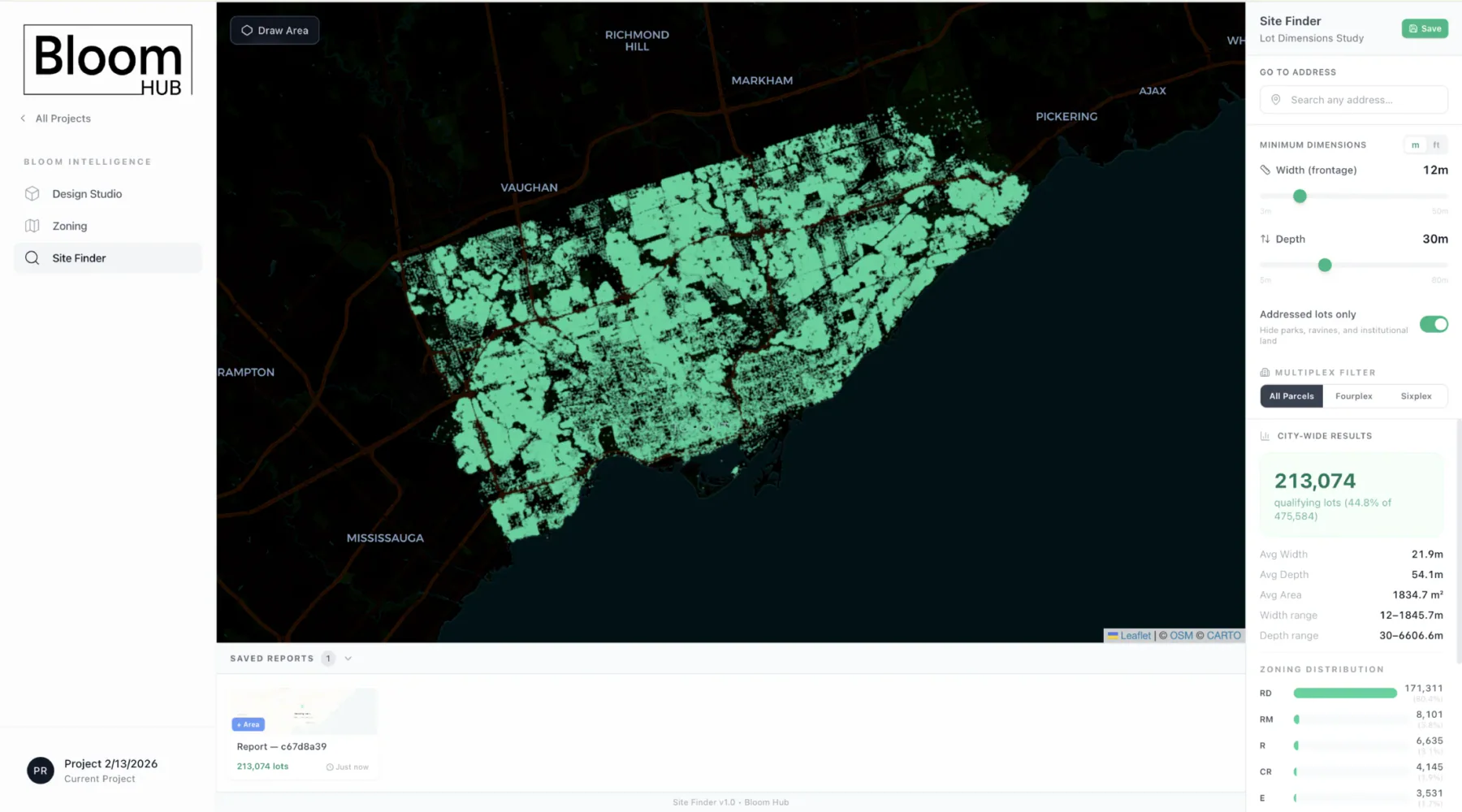Switch to the Sixplex filter tab

click(x=1417, y=396)
